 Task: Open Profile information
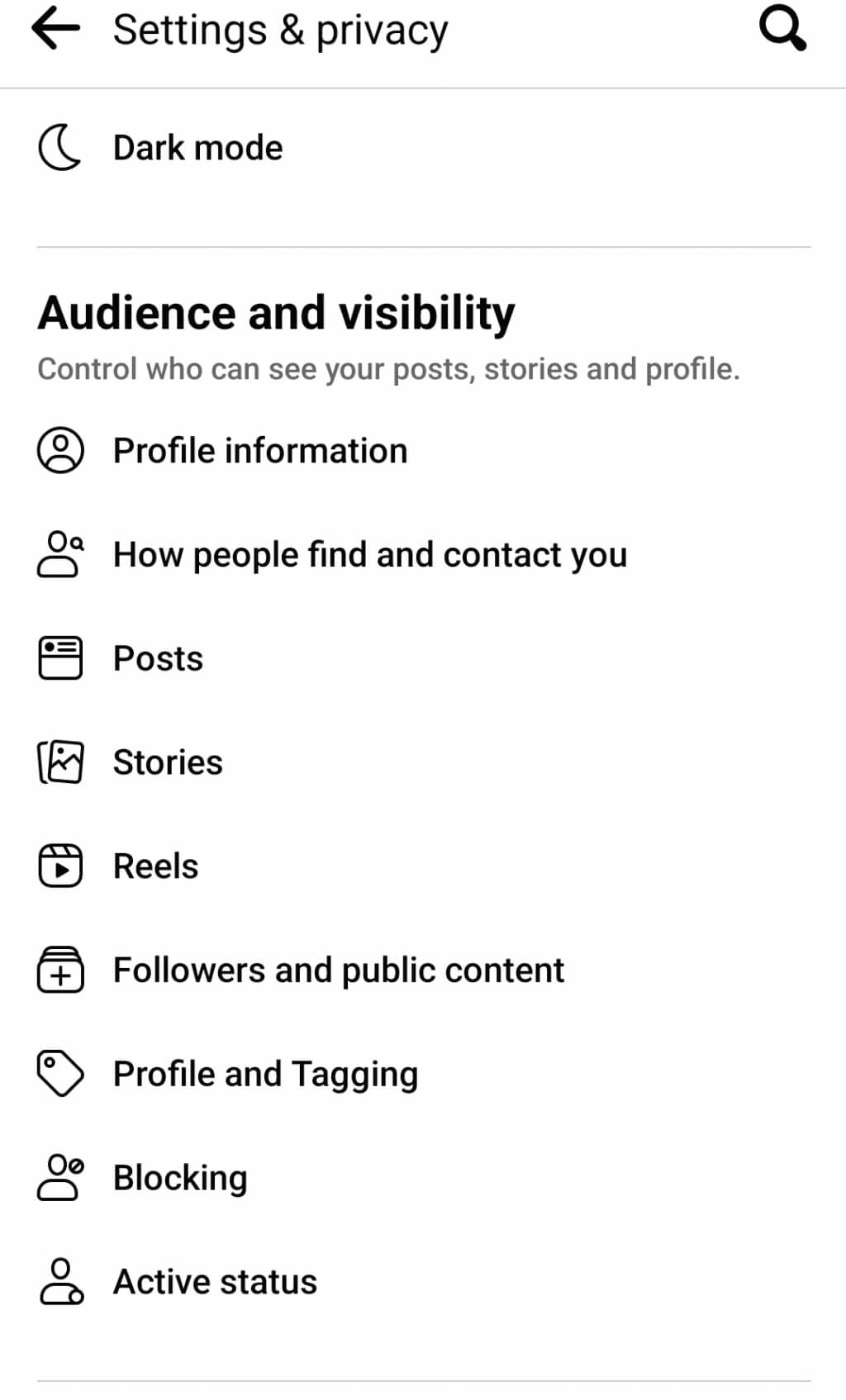(260, 451)
